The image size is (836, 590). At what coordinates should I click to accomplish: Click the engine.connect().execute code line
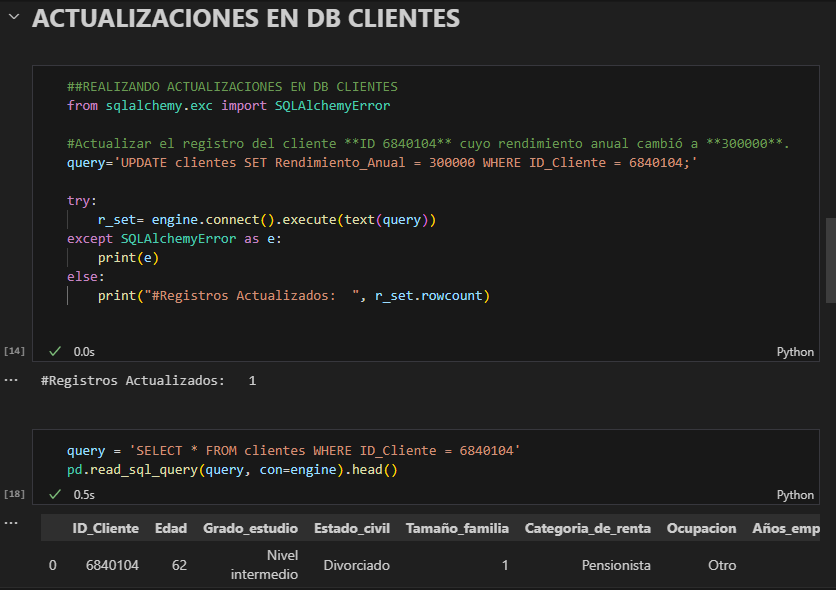click(267, 220)
